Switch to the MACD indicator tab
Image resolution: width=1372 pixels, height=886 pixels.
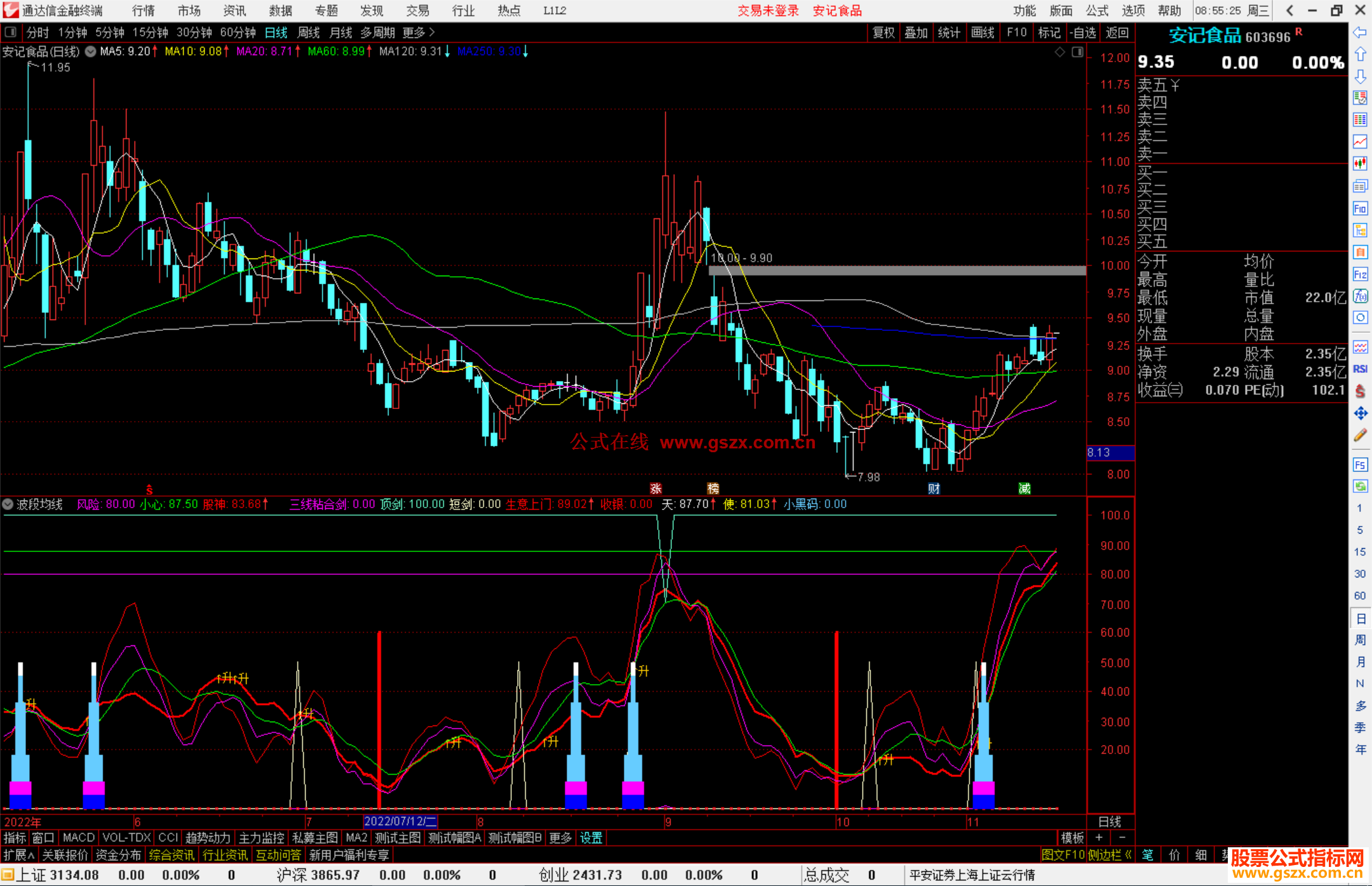point(78,838)
